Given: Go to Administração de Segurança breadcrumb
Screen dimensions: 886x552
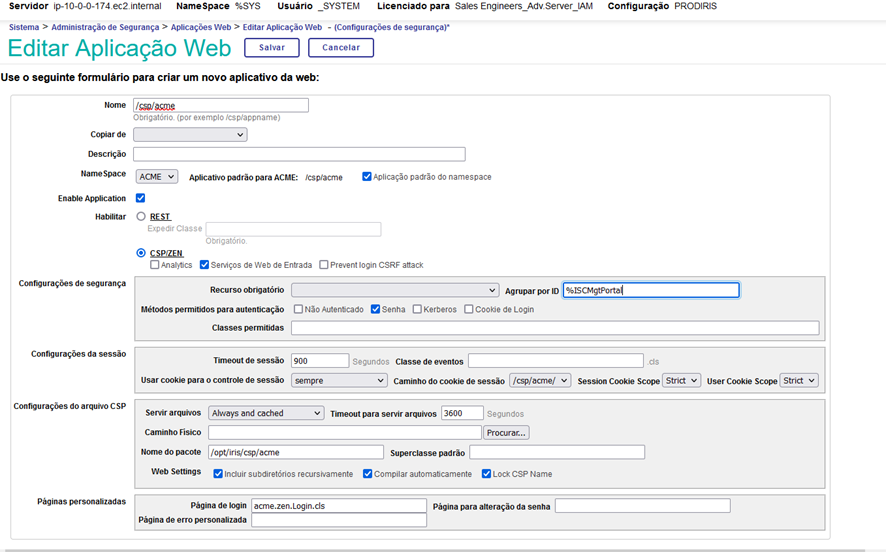Looking at the screenshot, I should [107, 27].
